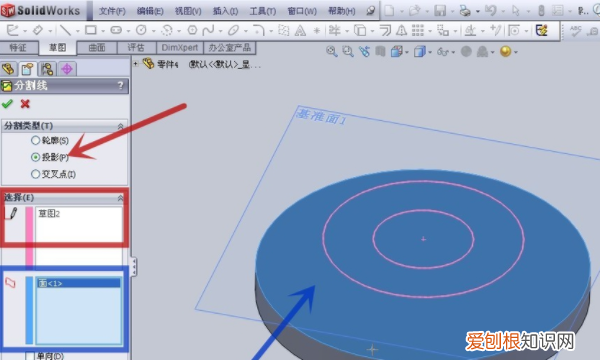The width and height of the screenshot is (600, 360).
Task: Open the Display Style dropdown arrow
Action: click(x=430, y=52)
